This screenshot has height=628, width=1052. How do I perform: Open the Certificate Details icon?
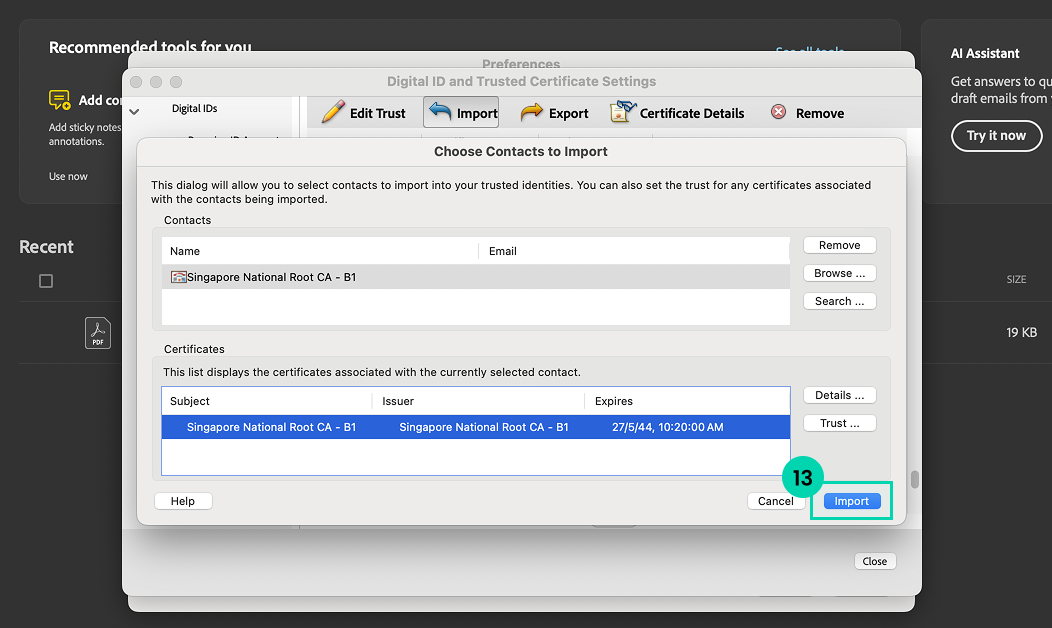623,112
